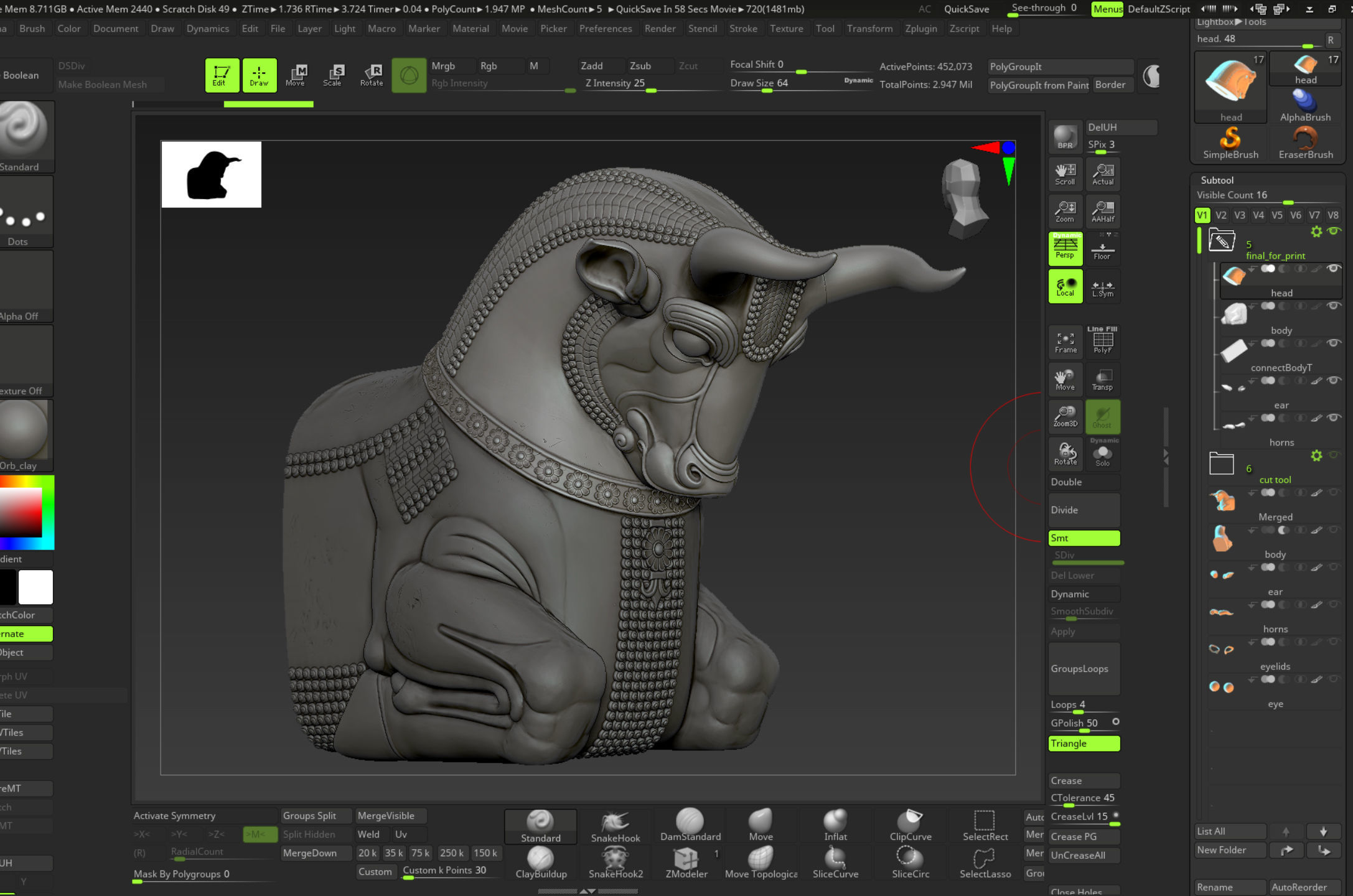This screenshot has height=896, width=1353.
Task: Toggle Local symmetry mode
Action: point(1065,286)
